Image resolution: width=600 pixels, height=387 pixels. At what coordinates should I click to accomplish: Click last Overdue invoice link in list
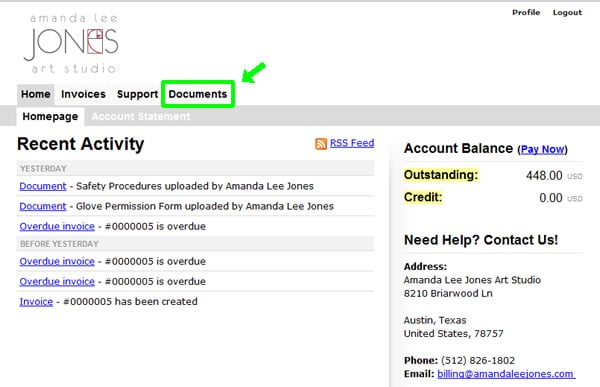pos(57,281)
